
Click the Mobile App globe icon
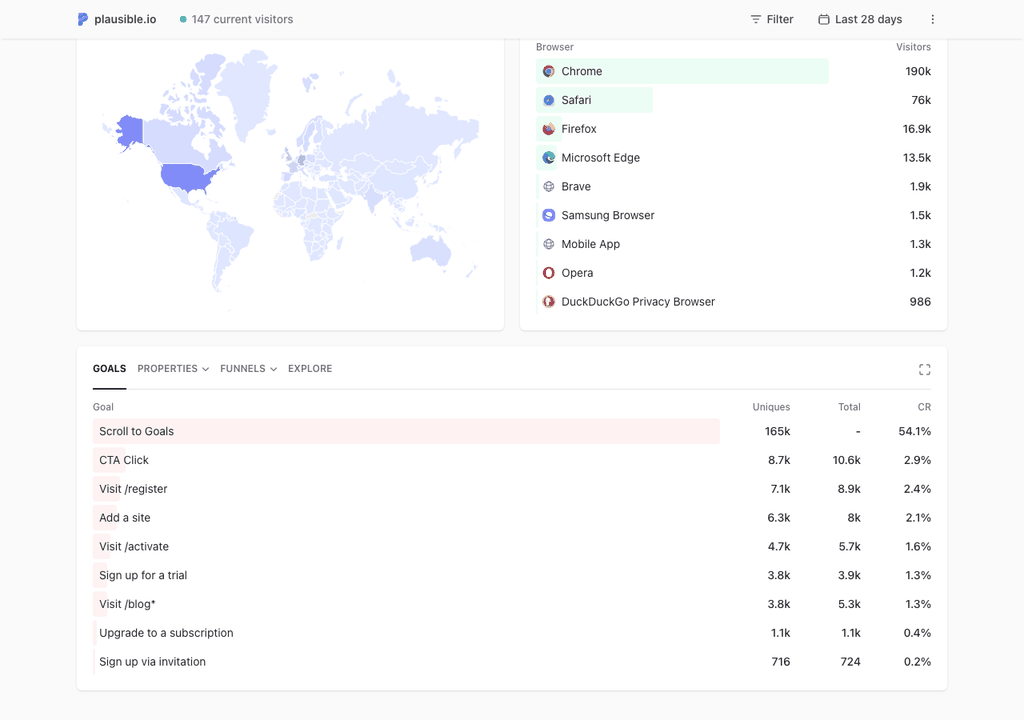pos(549,244)
